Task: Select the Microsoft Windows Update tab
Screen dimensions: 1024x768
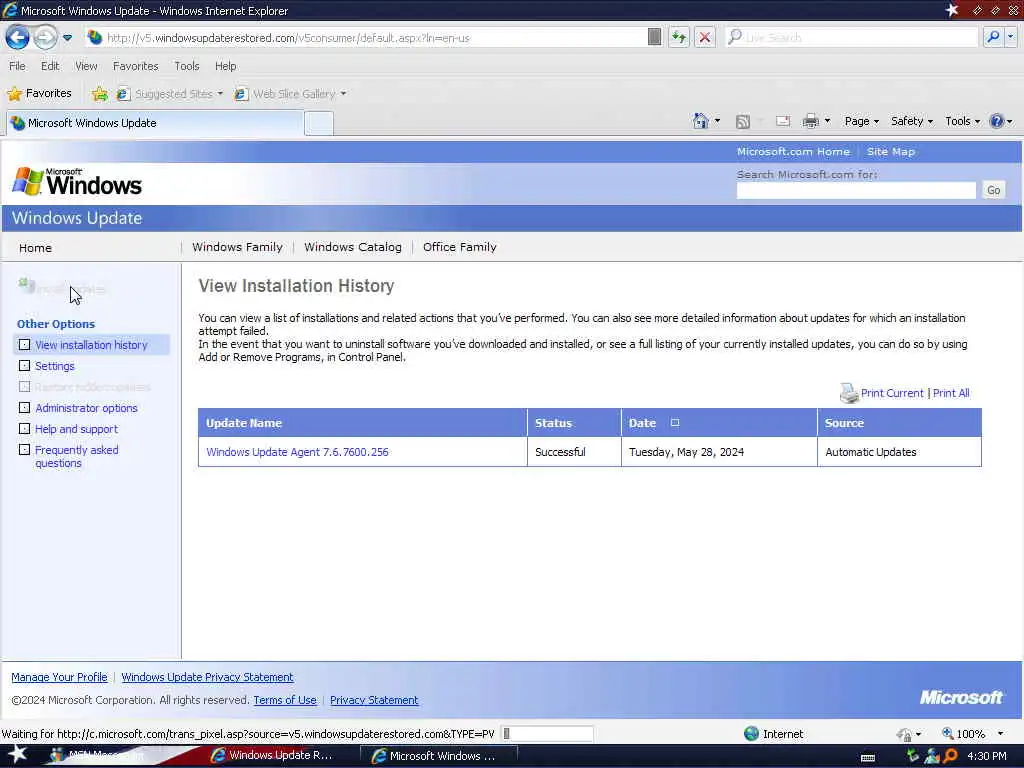Action: (x=155, y=123)
